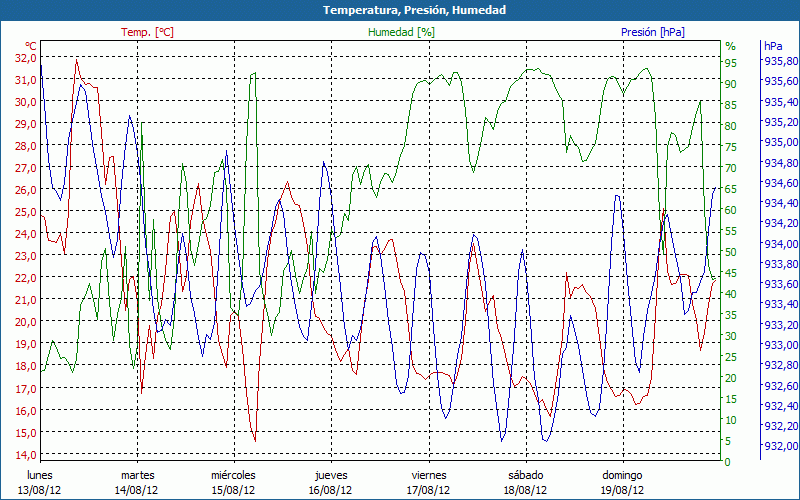Click the % unit on the humidity axis
This screenshot has width=800, height=500.
[730, 46]
